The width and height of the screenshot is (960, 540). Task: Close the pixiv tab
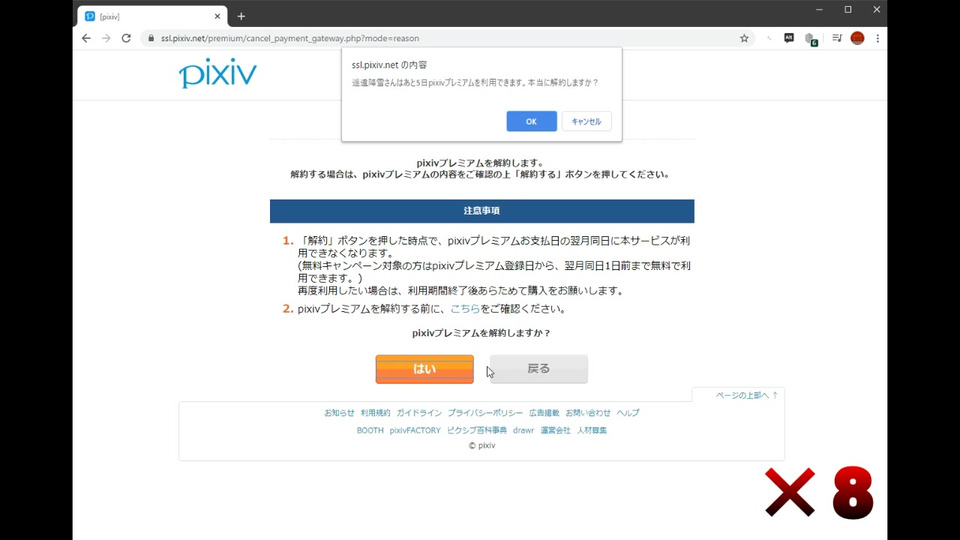point(217,17)
